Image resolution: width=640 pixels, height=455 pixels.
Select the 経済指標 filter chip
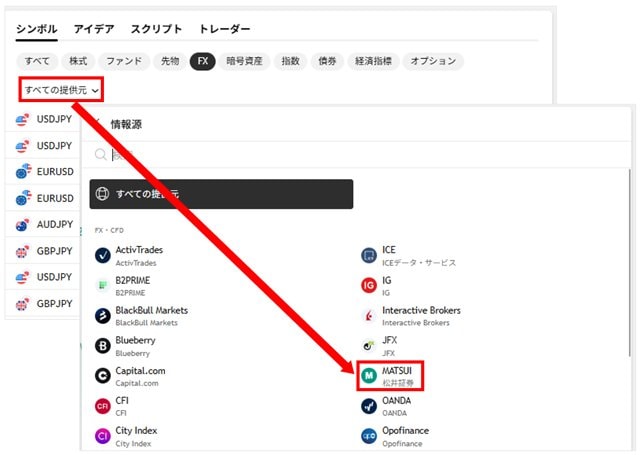[x=373, y=61]
